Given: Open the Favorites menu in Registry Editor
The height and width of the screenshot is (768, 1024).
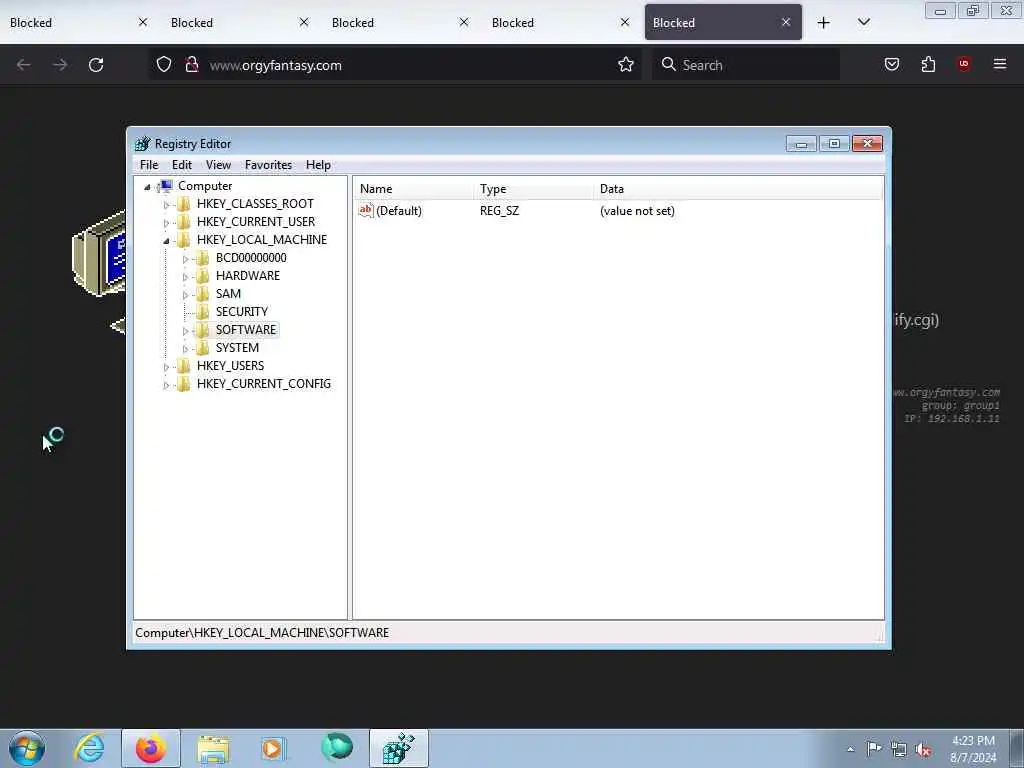Looking at the screenshot, I should point(268,165).
